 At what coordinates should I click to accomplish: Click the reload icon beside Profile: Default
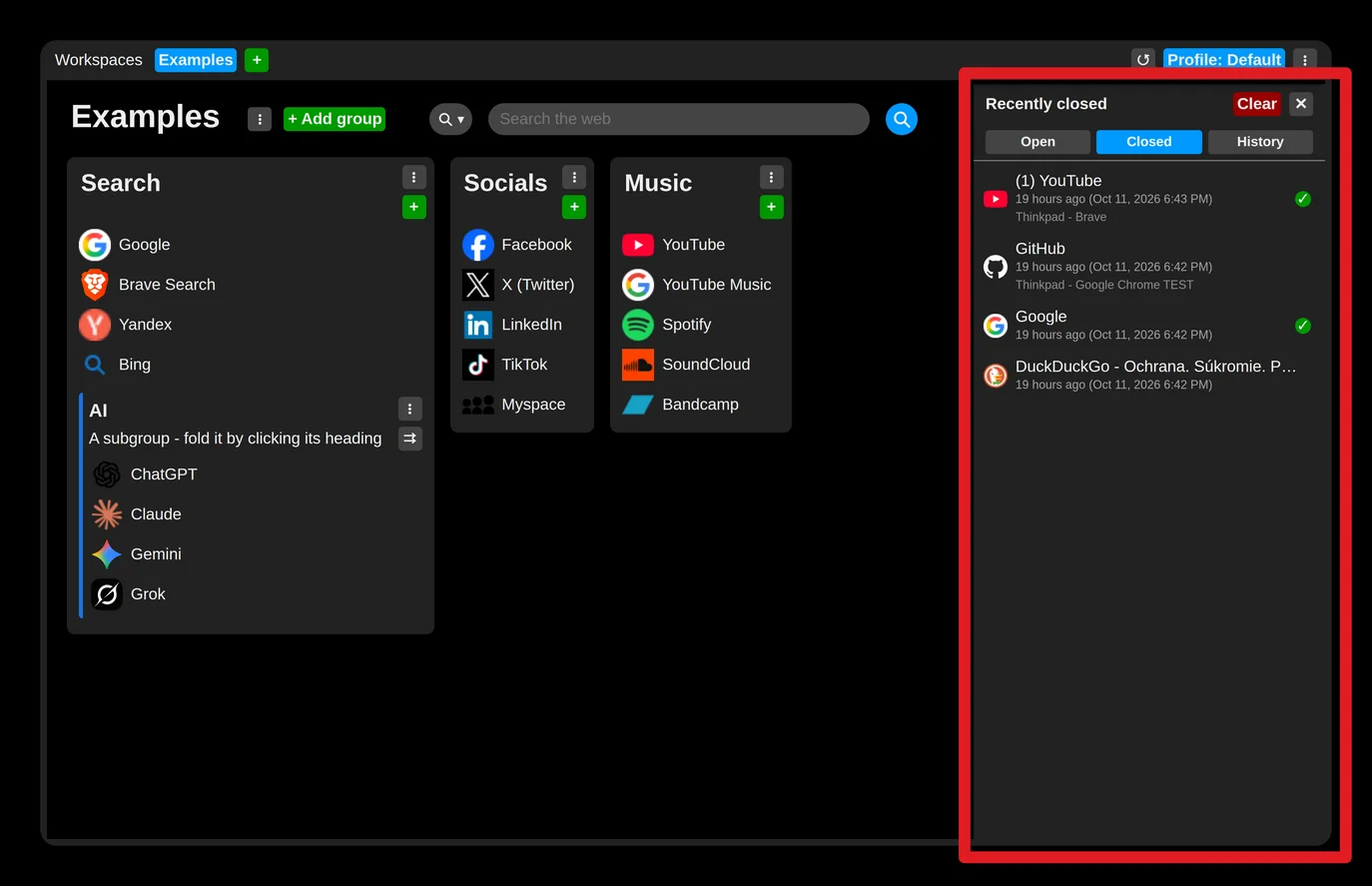pyautogui.click(x=1143, y=60)
